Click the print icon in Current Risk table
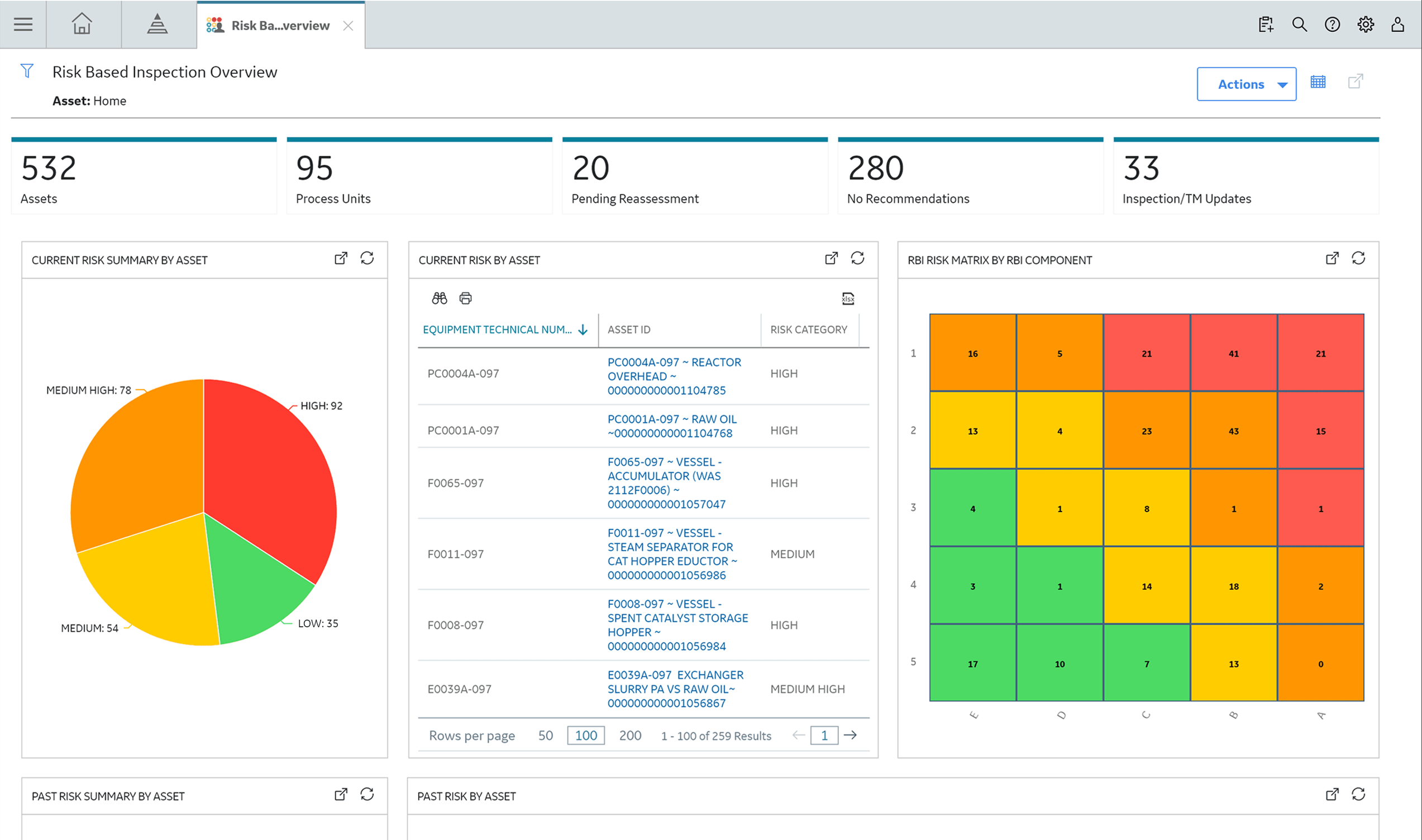The height and width of the screenshot is (840, 1422). [465, 298]
